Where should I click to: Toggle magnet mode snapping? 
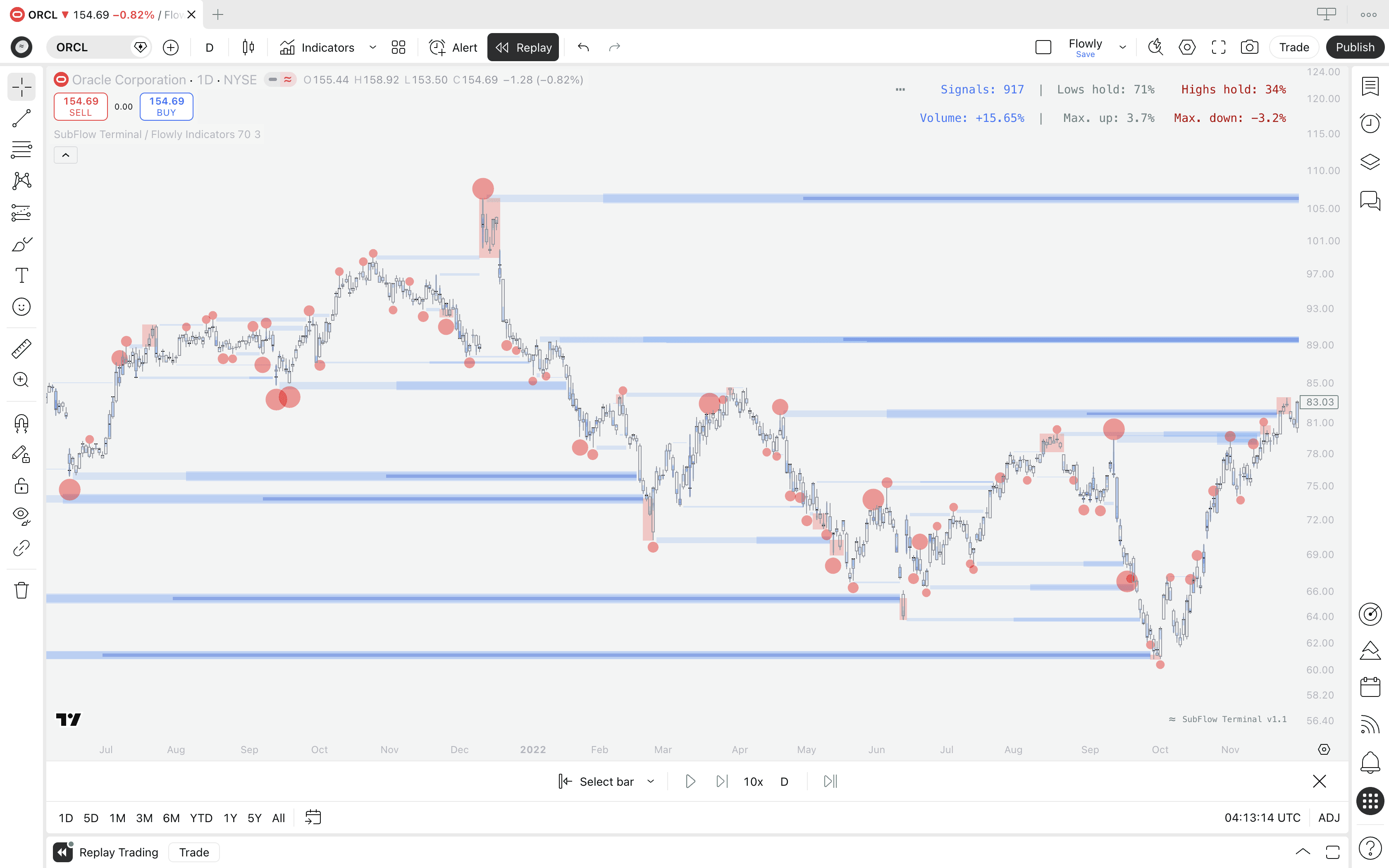(21, 423)
